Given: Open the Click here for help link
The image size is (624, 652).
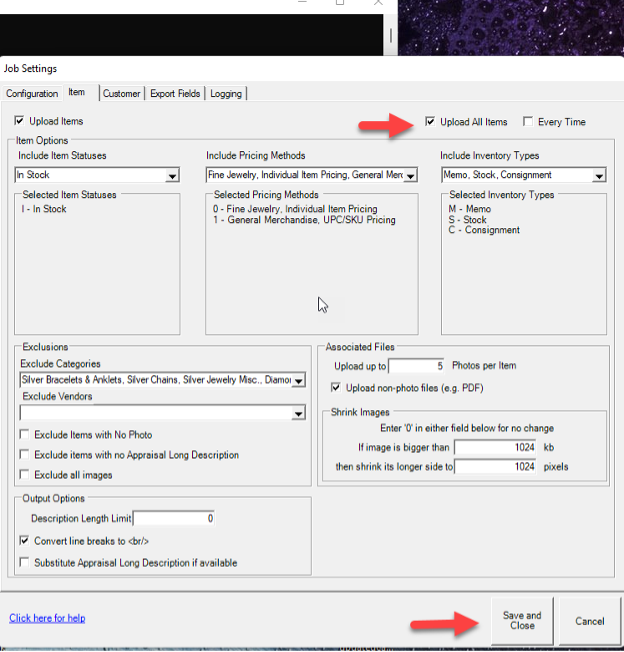Looking at the screenshot, I should 47,618.
